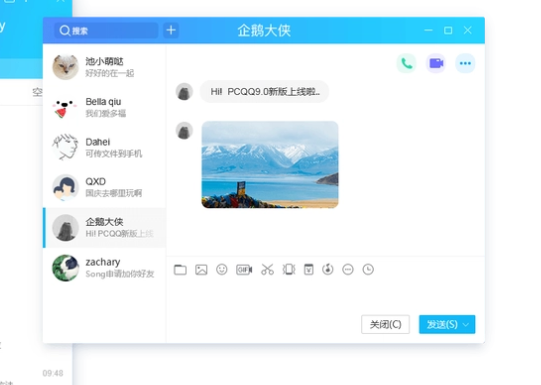Click the music share icon

(x=328, y=269)
